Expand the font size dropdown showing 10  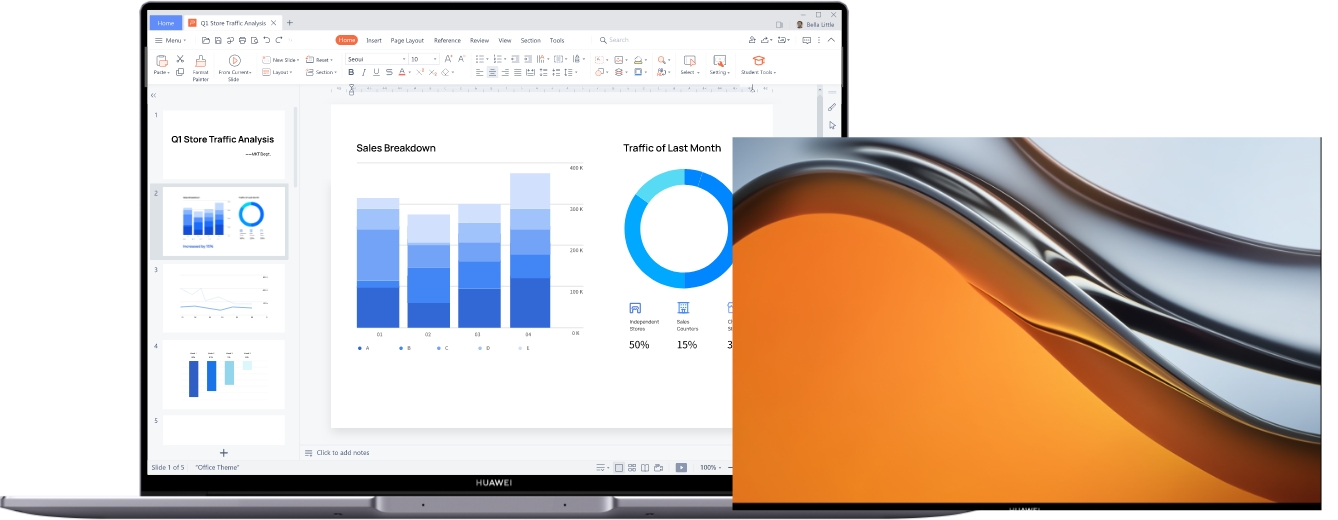(x=435, y=59)
